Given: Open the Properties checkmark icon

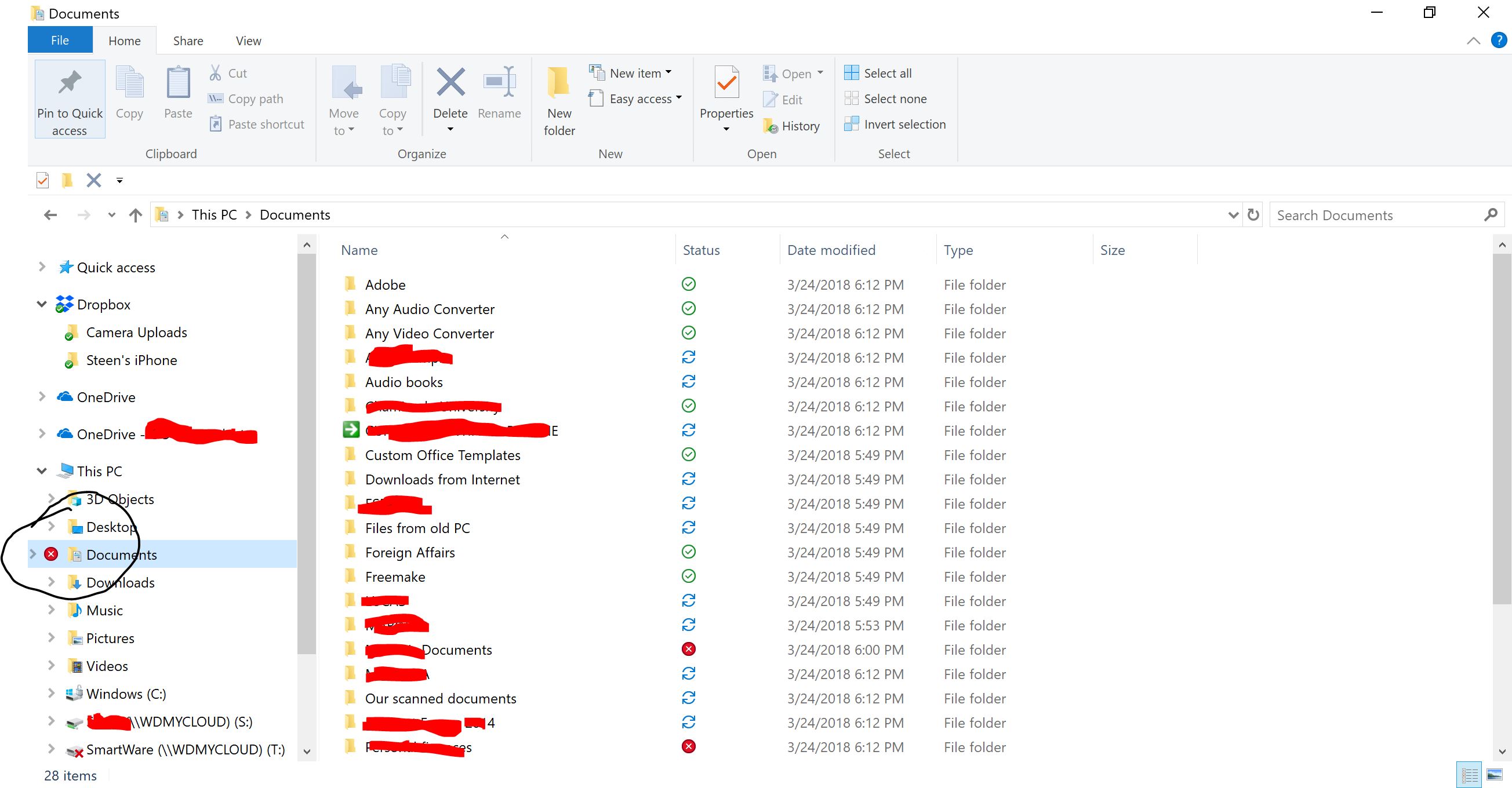Looking at the screenshot, I should (726, 83).
